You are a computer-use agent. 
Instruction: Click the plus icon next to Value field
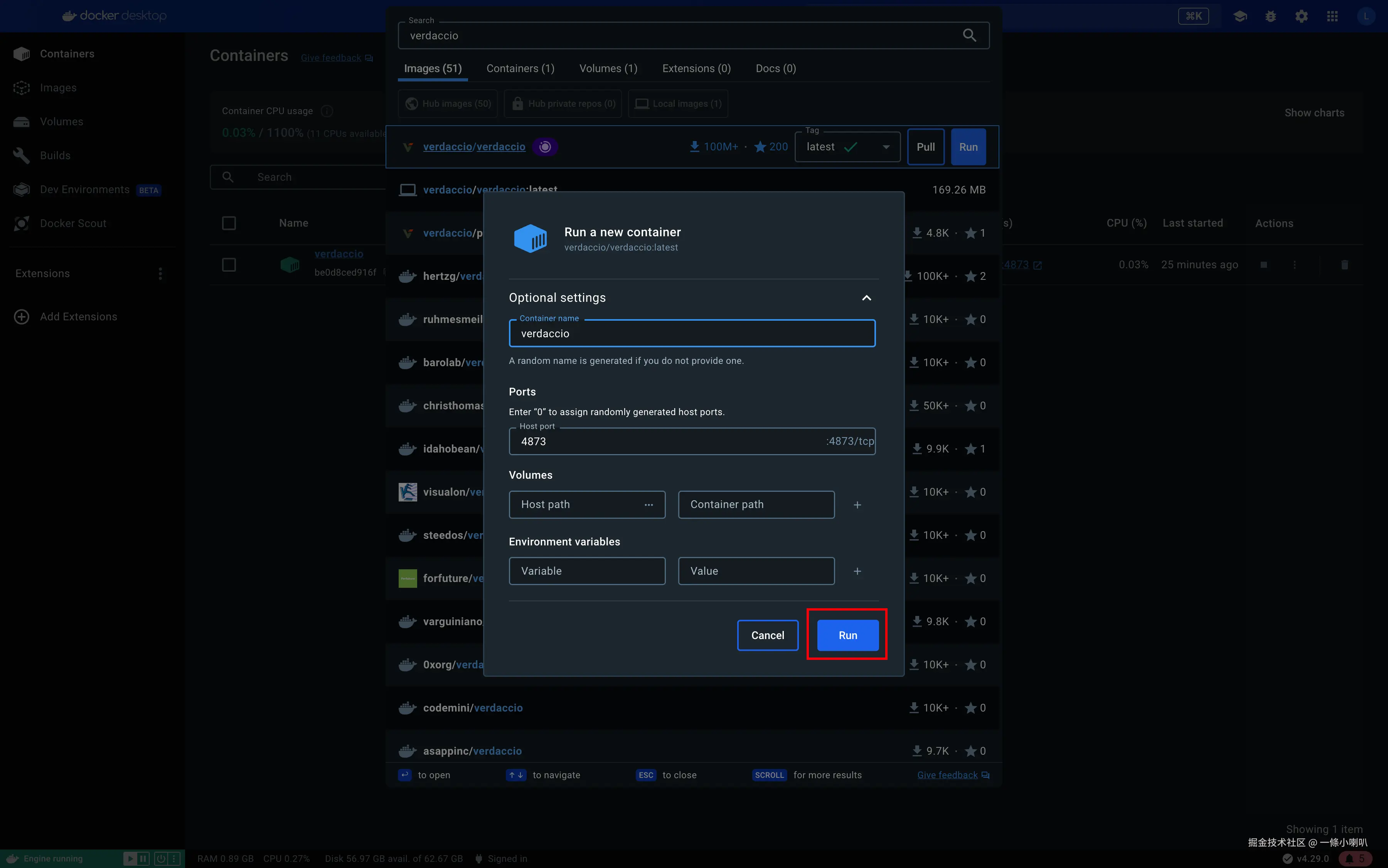(857, 571)
